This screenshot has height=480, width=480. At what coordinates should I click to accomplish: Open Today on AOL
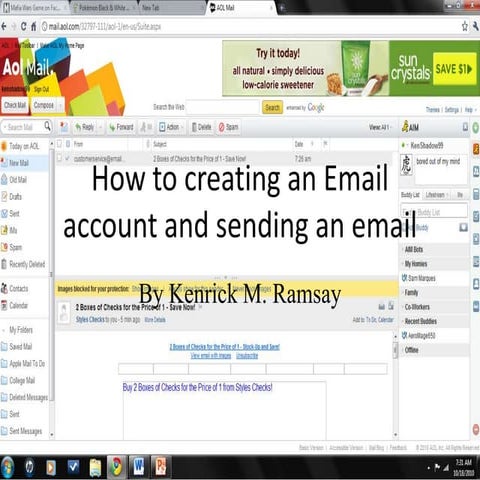(24, 146)
